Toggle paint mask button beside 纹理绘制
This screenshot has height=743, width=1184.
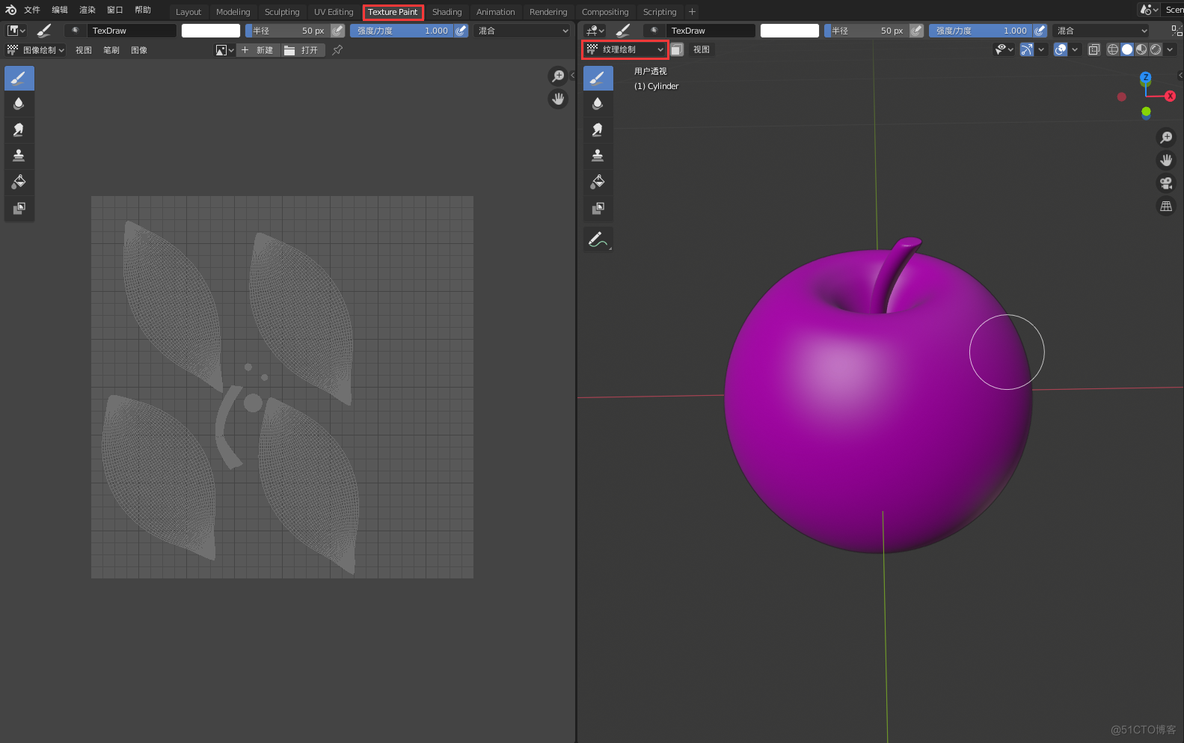coord(677,49)
